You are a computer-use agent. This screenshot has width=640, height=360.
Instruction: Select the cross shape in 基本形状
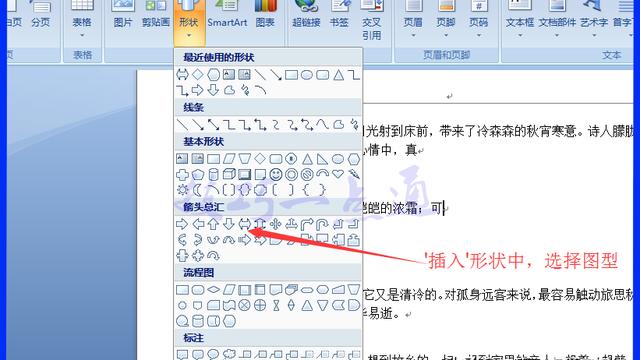(x=182, y=174)
